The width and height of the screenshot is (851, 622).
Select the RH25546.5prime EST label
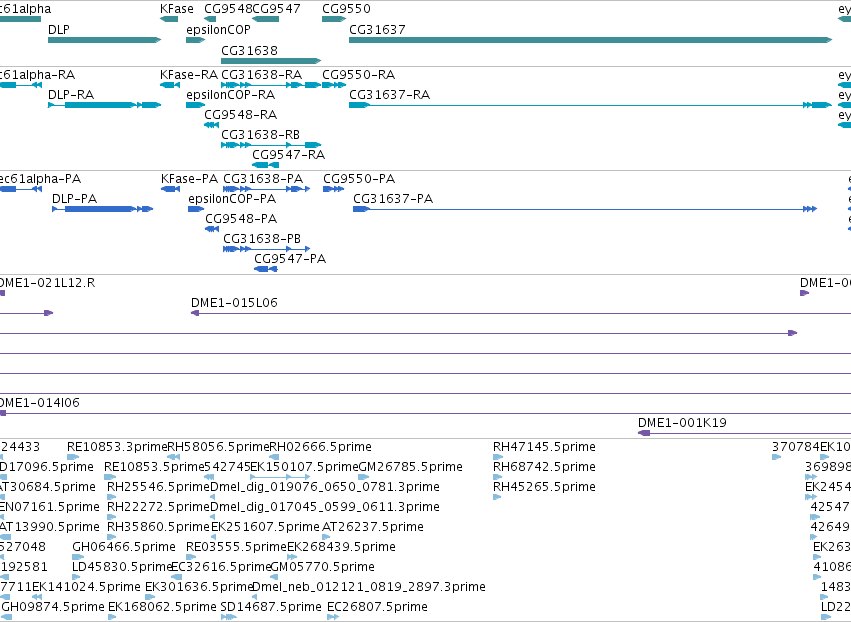(158, 487)
